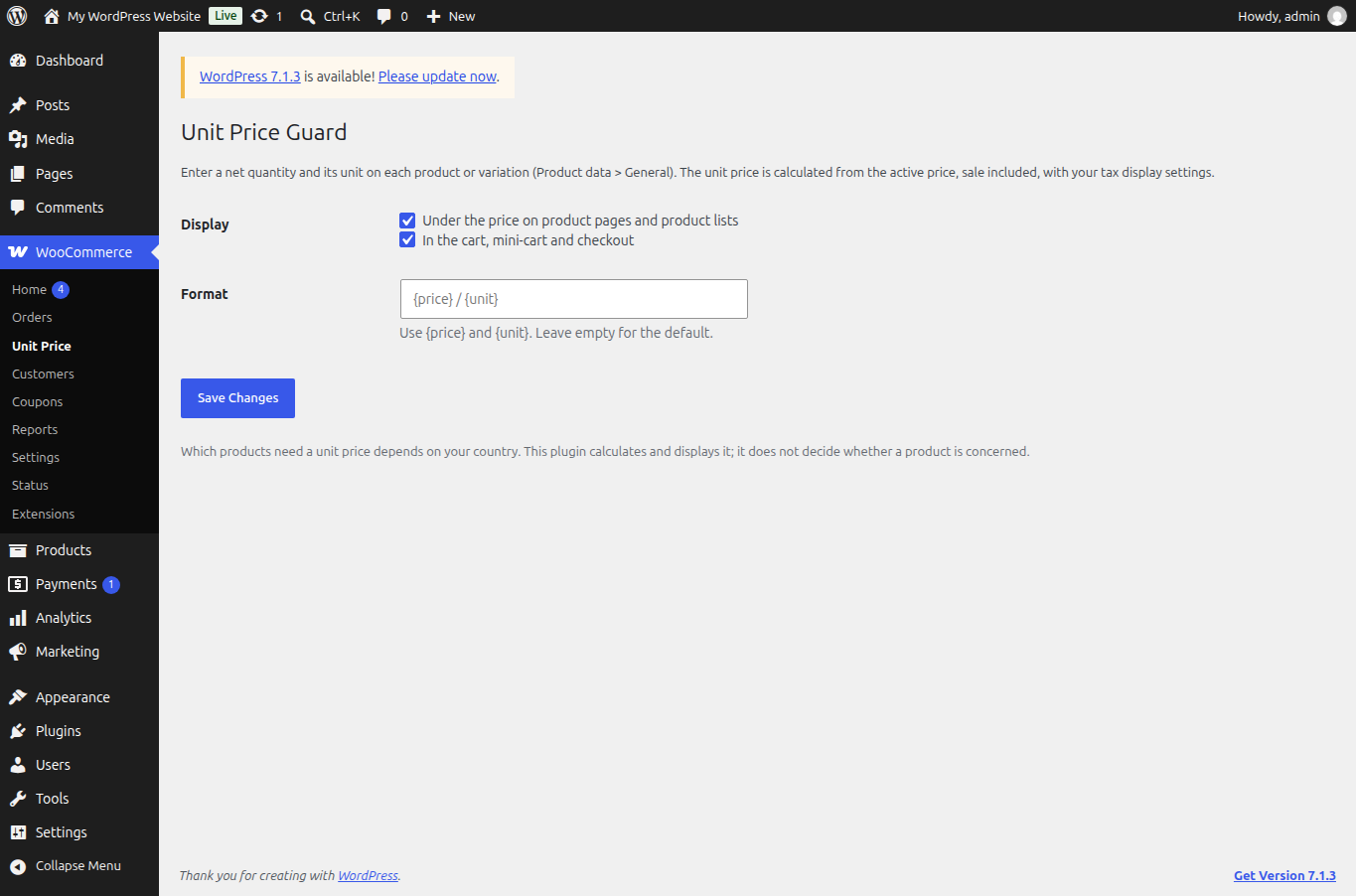Click the comments bubble icon in the admin bar

pos(384,16)
